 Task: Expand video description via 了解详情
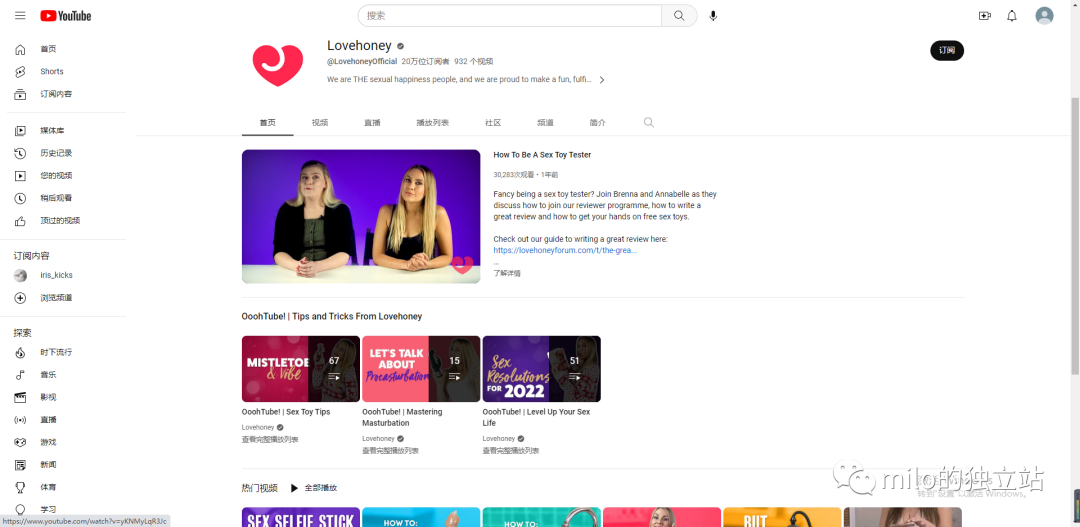[507, 273]
